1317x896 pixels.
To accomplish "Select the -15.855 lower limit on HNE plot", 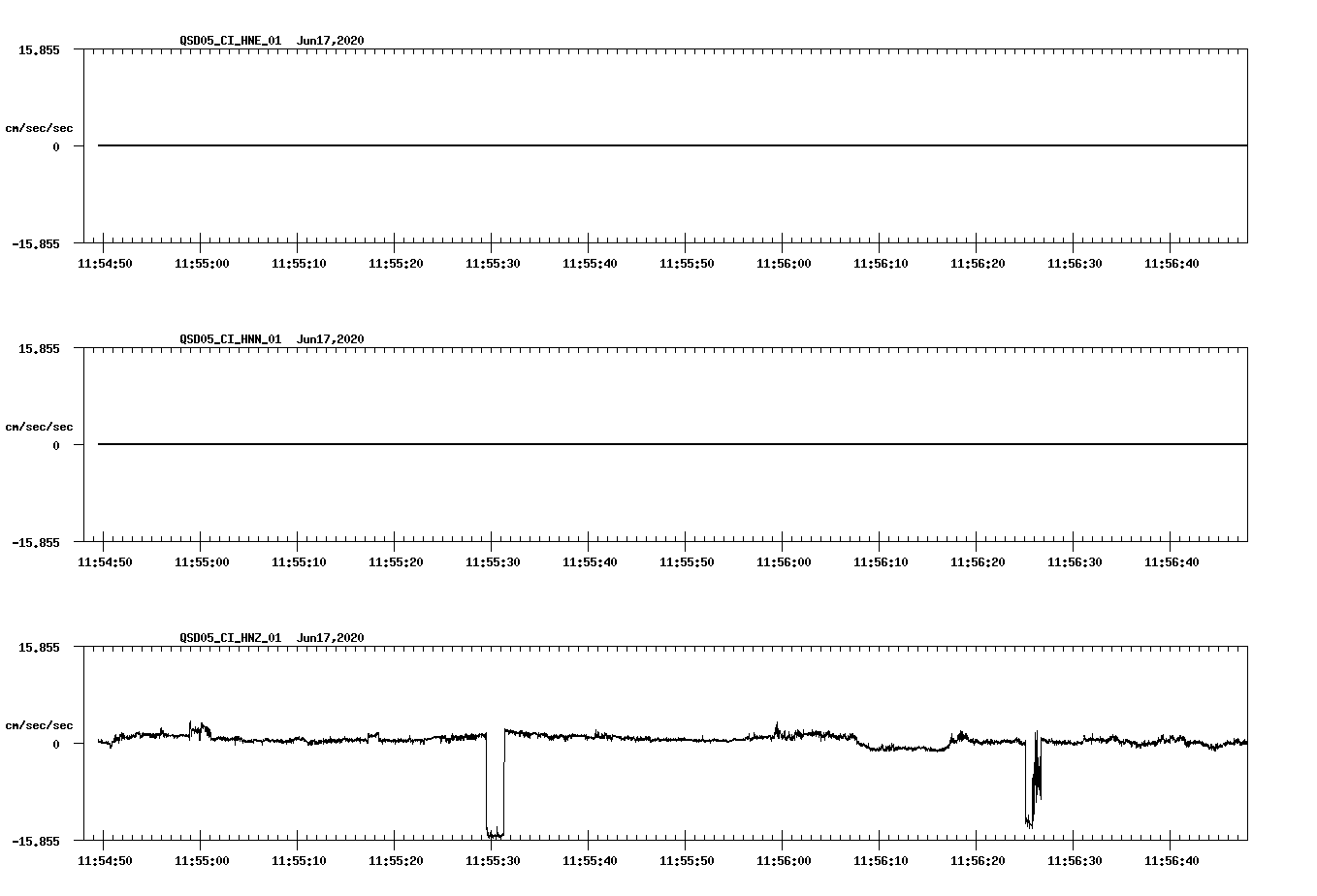I will pyautogui.click(x=36, y=243).
